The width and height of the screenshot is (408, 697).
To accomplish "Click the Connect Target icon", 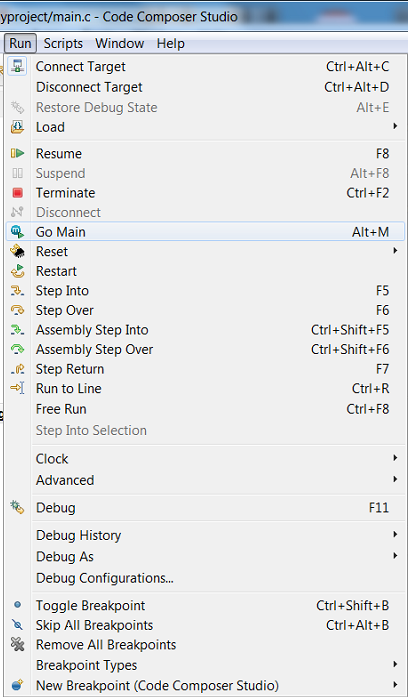I will coord(17,66).
